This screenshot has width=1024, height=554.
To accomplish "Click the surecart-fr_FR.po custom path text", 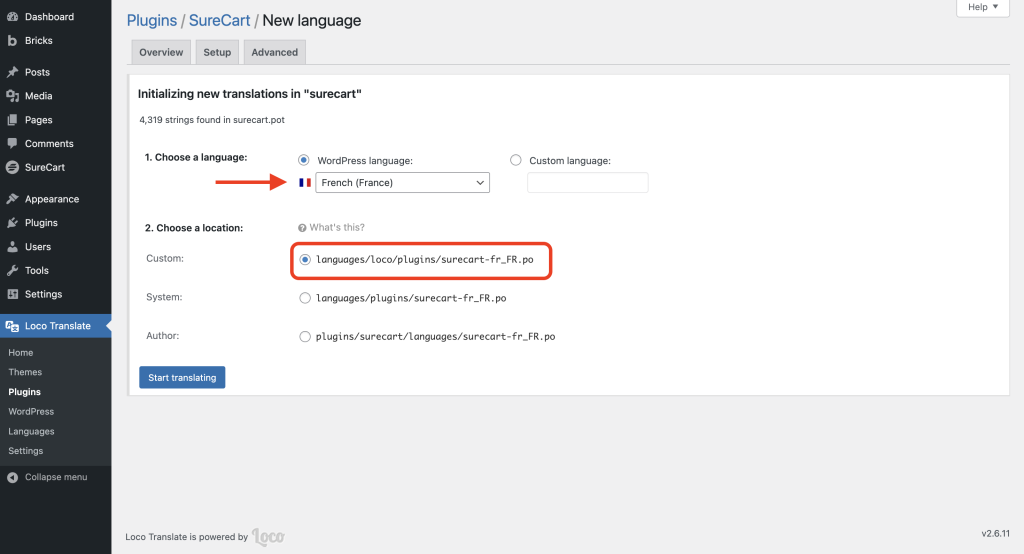I will [424, 260].
